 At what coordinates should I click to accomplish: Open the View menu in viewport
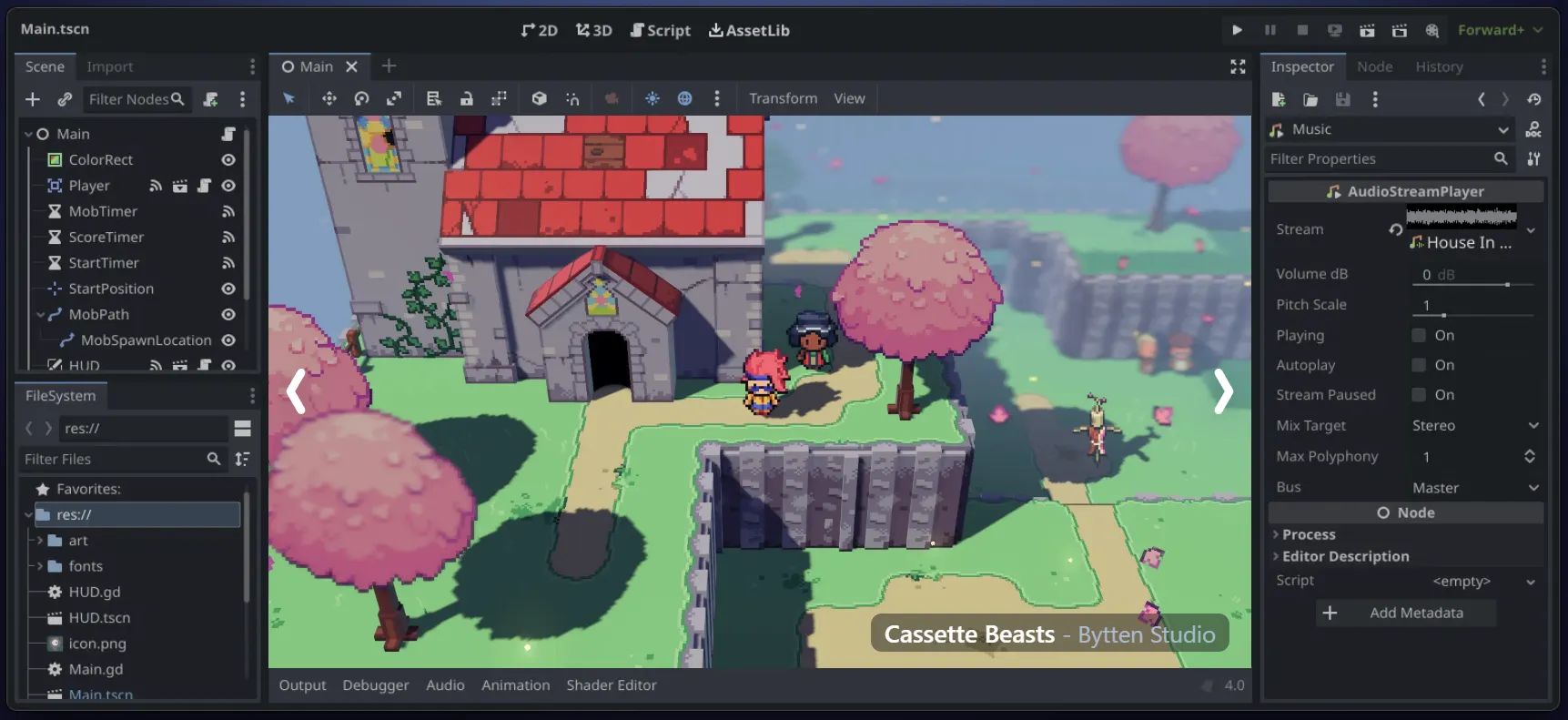tap(849, 98)
